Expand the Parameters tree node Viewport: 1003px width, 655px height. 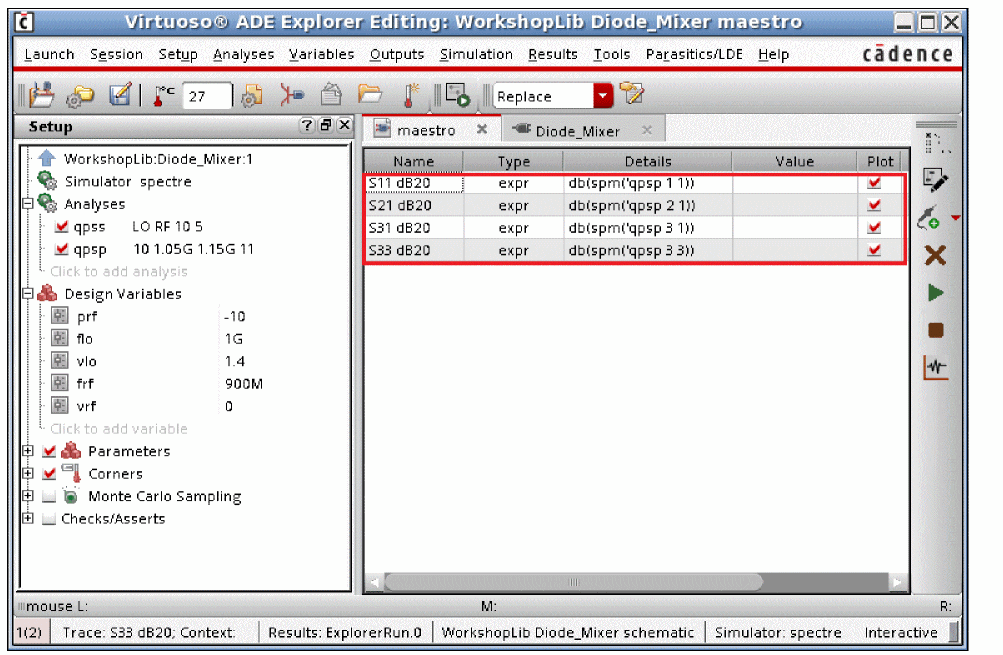28,452
